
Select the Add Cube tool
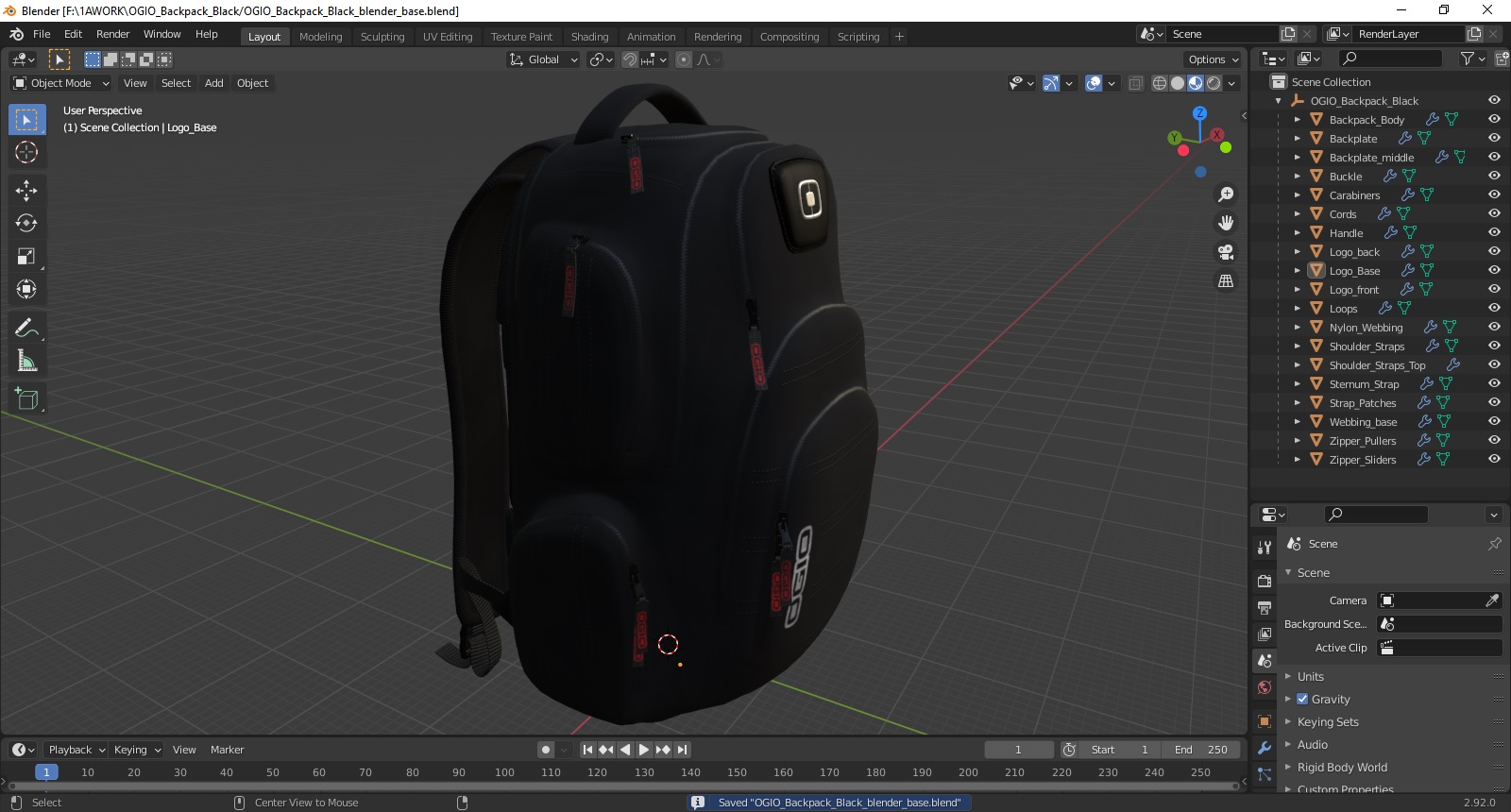point(26,399)
